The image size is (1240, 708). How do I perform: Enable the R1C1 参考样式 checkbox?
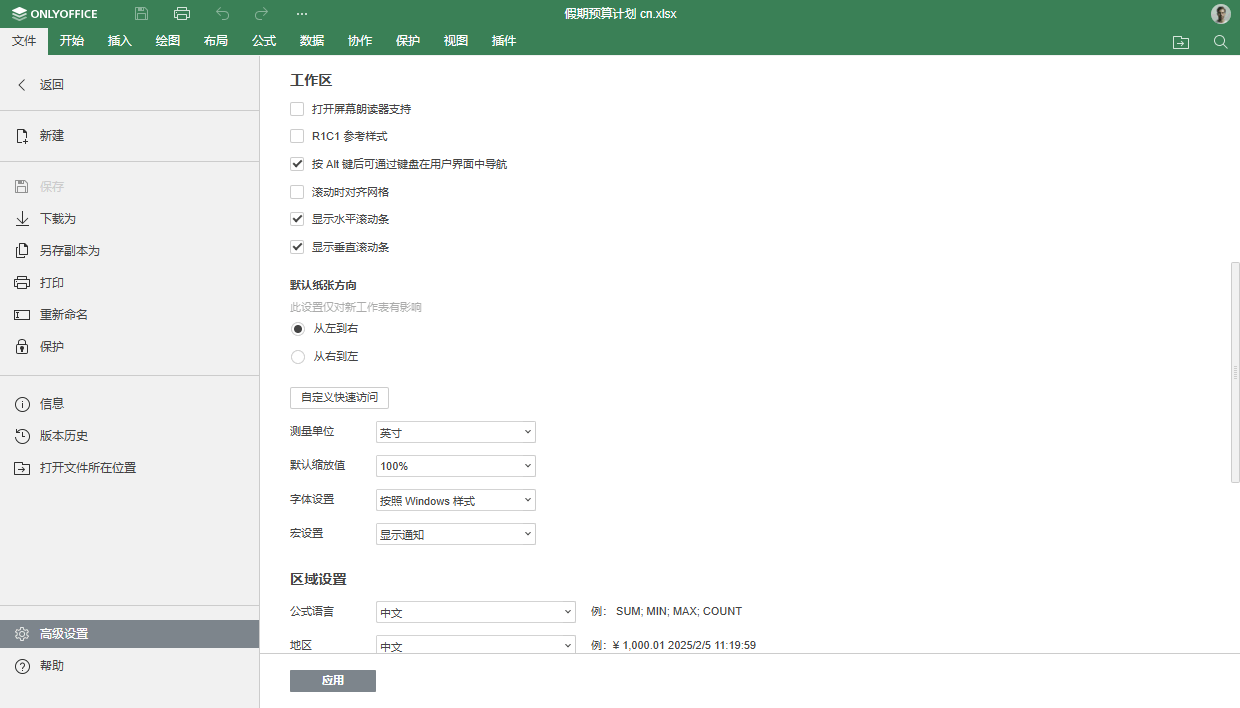click(x=297, y=136)
